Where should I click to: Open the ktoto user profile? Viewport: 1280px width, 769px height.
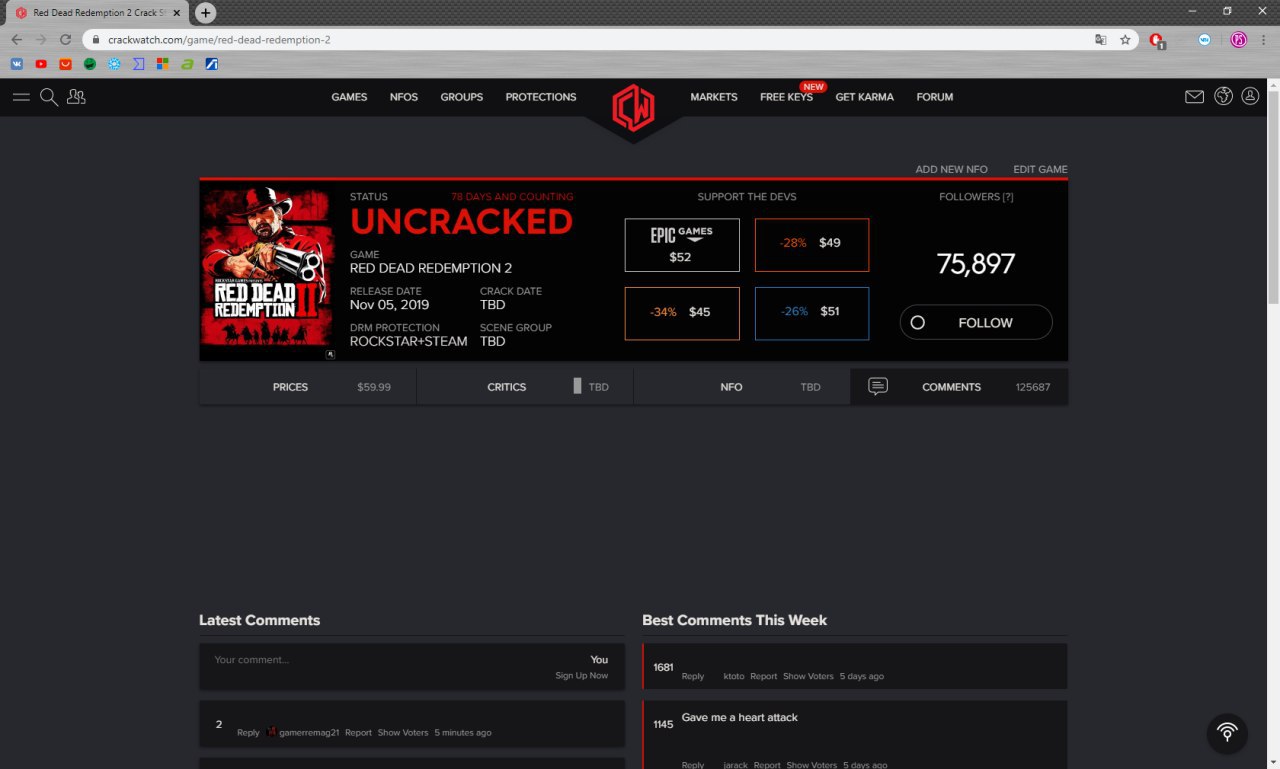tap(734, 677)
